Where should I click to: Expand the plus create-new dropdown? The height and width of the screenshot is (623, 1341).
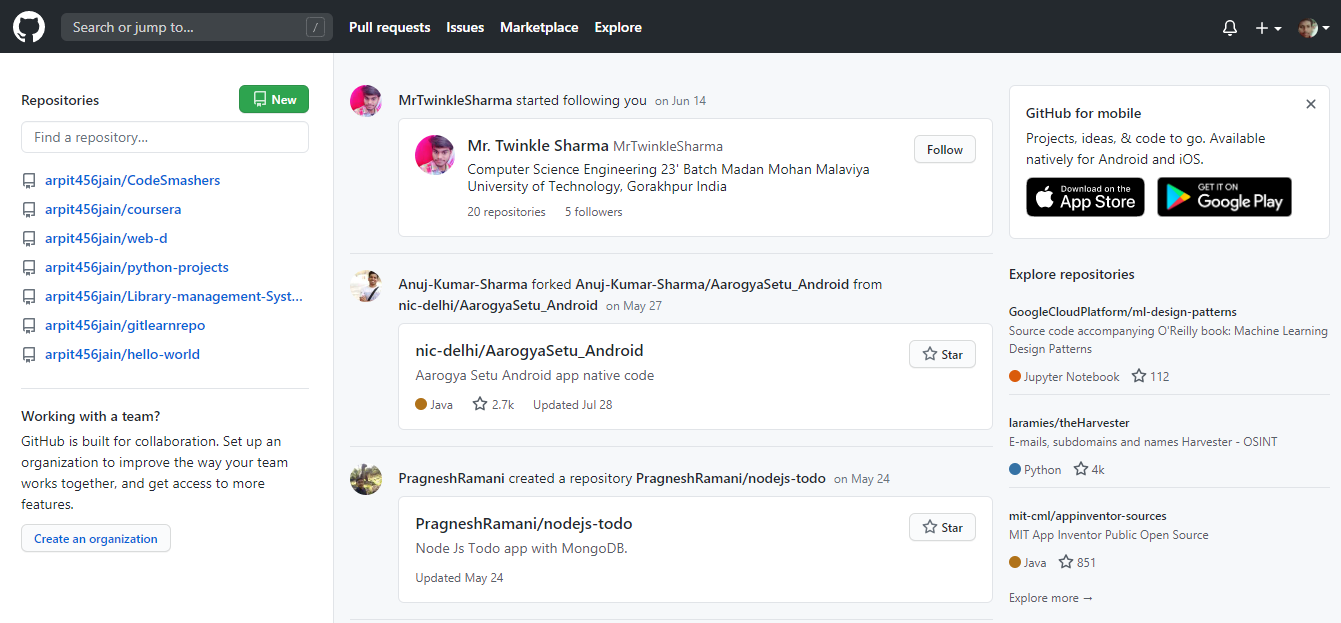pos(1268,28)
